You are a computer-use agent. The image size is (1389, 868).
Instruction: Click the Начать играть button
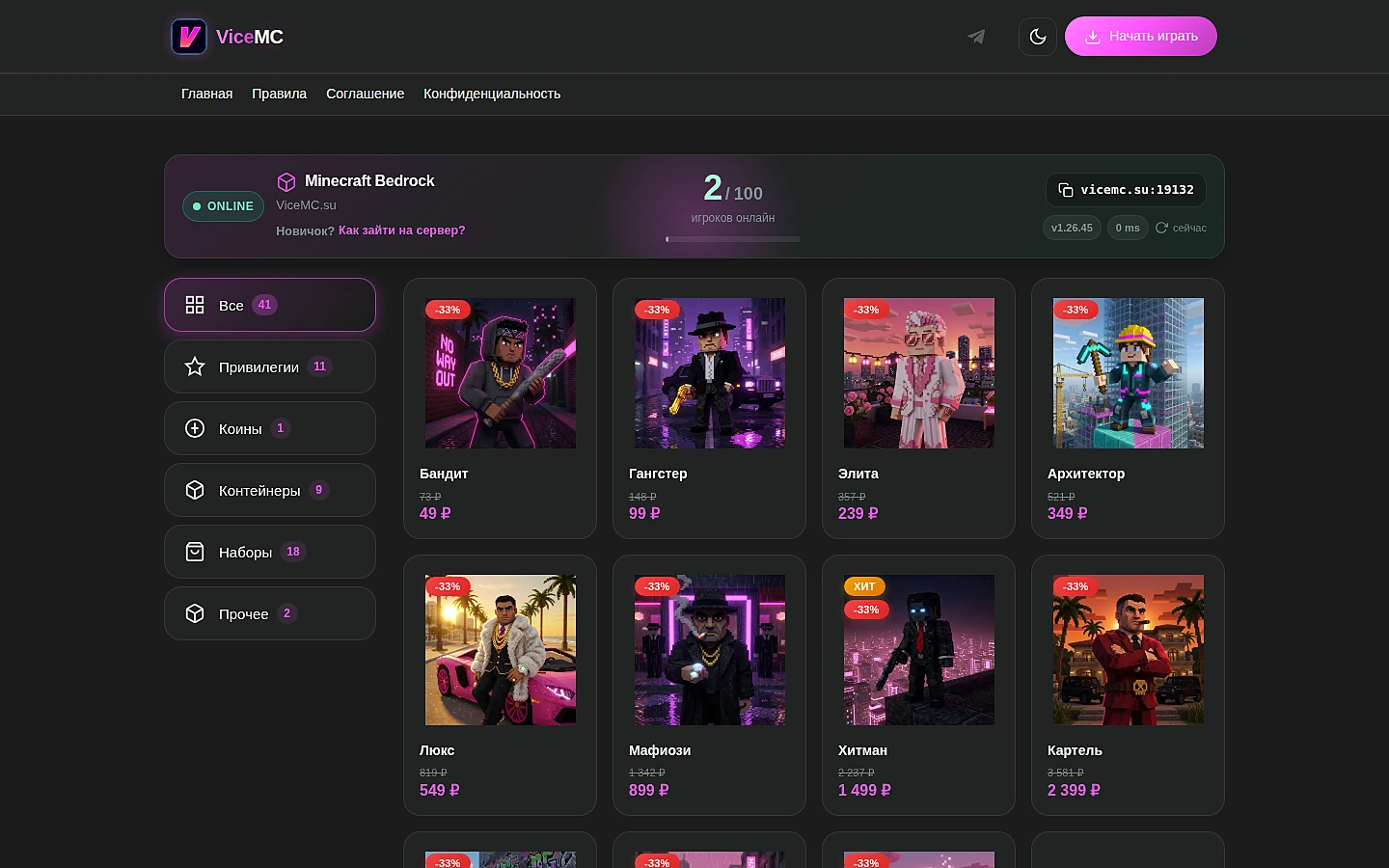1141,37
